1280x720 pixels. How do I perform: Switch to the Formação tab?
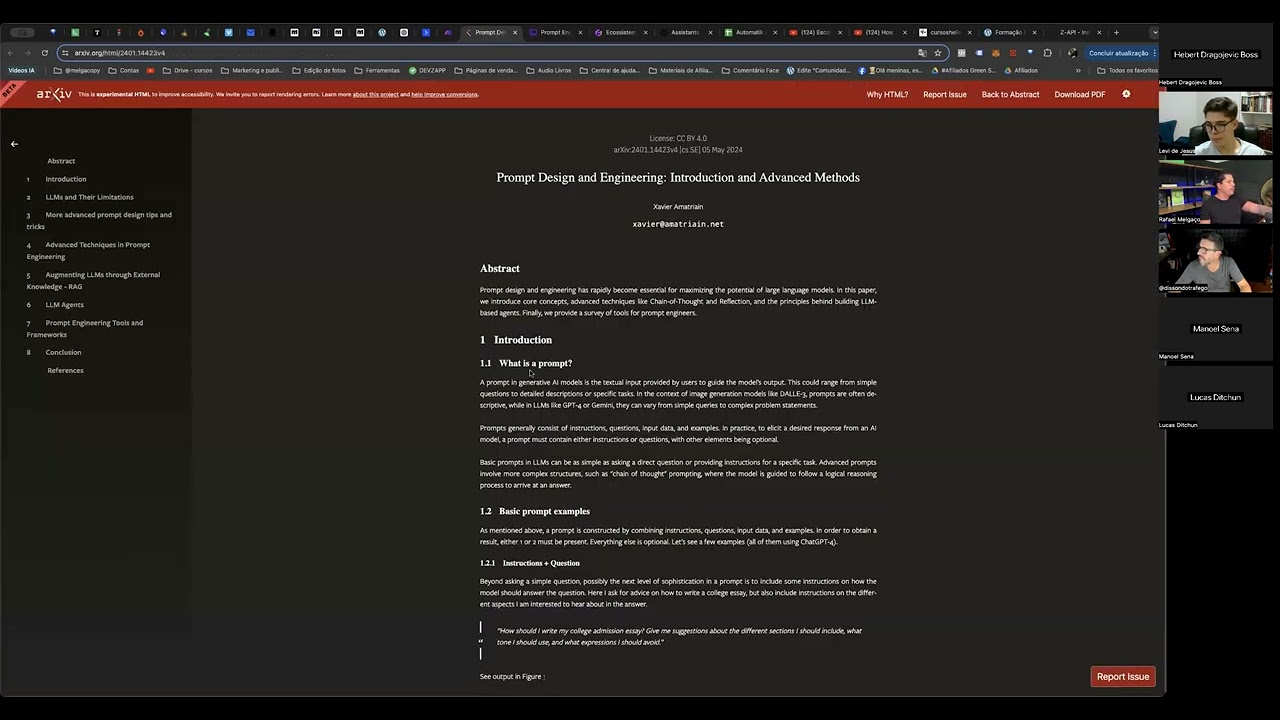tap(1010, 32)
